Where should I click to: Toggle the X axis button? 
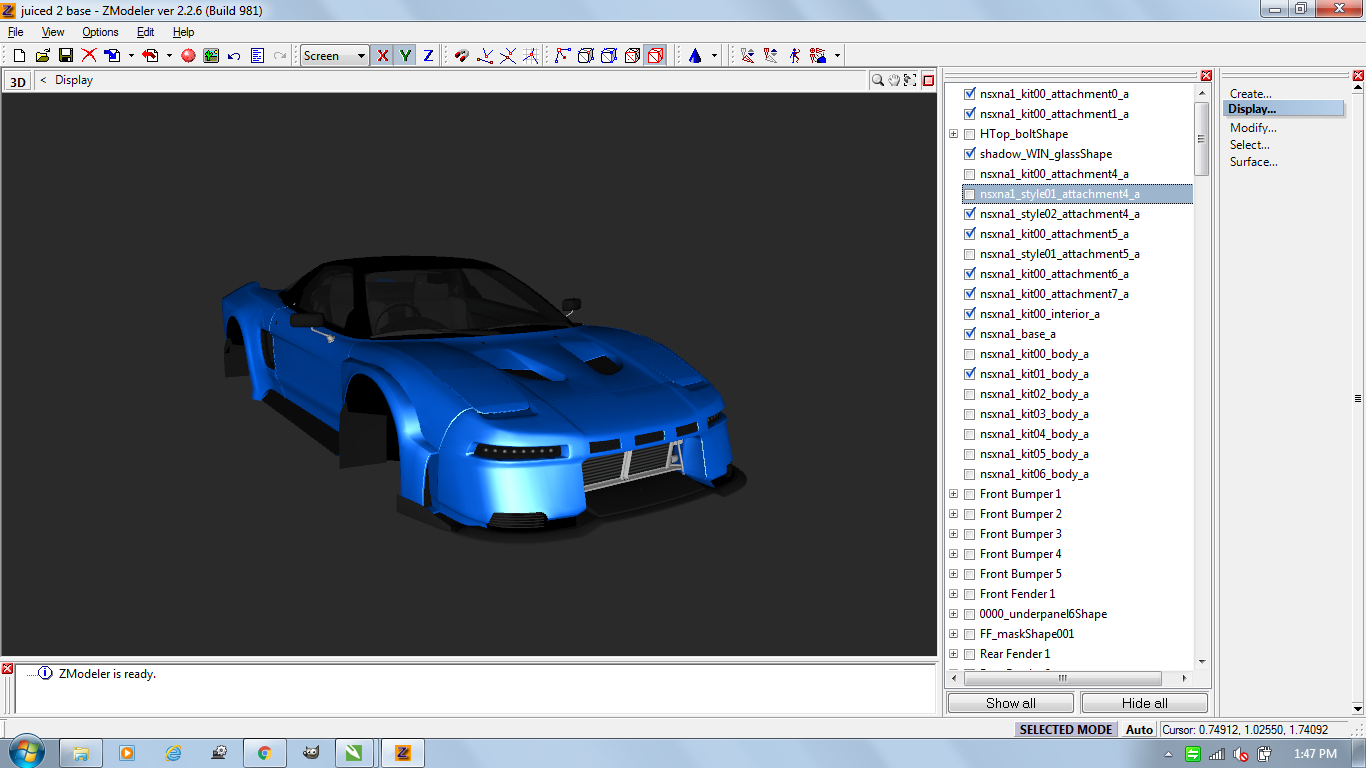tap(382, 56)
